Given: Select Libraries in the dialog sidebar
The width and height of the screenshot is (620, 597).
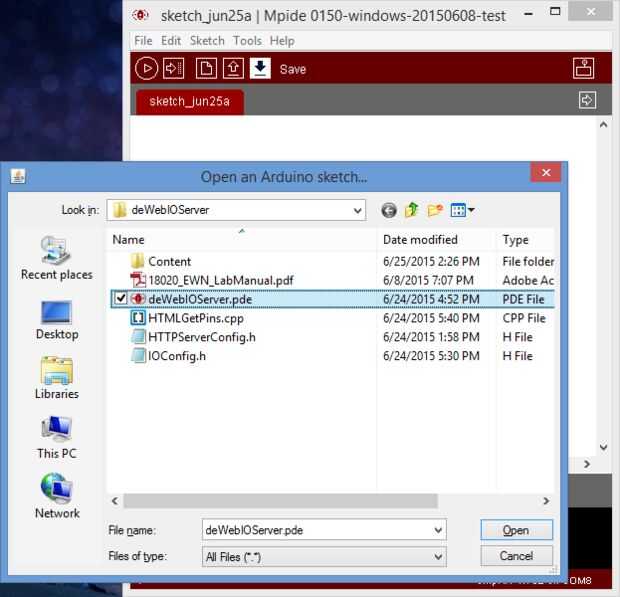Looking at the screenshot, I should point(57,378).
